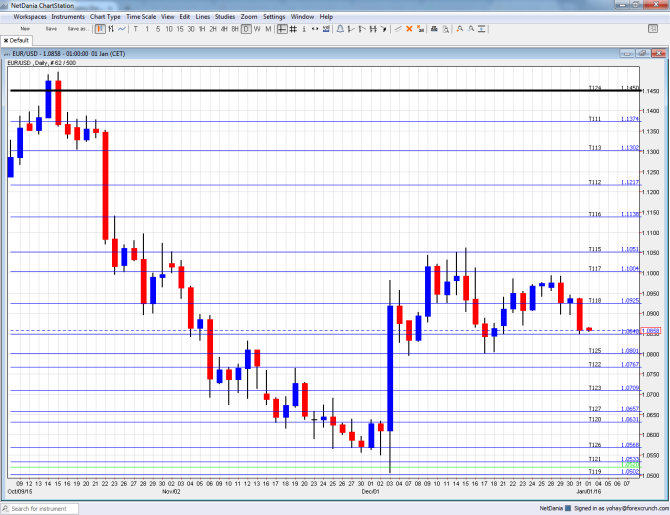Open the View menu
Image resolution: width=670 pixels, height=515 pixels.
(168, 17)
